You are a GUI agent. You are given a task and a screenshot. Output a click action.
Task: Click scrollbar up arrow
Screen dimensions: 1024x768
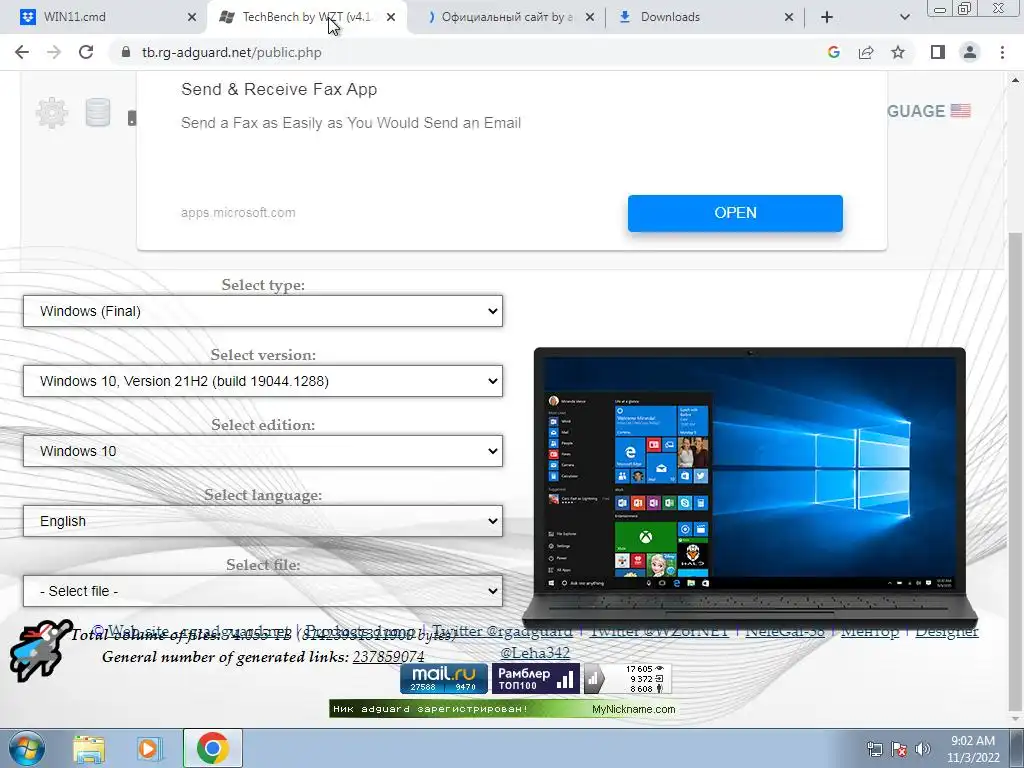point(1016,80)
